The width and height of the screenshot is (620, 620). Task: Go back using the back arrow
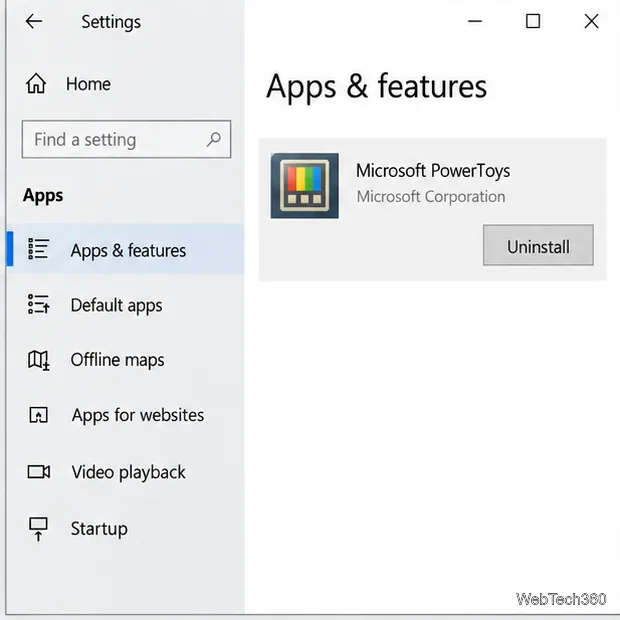click(34, 21)
